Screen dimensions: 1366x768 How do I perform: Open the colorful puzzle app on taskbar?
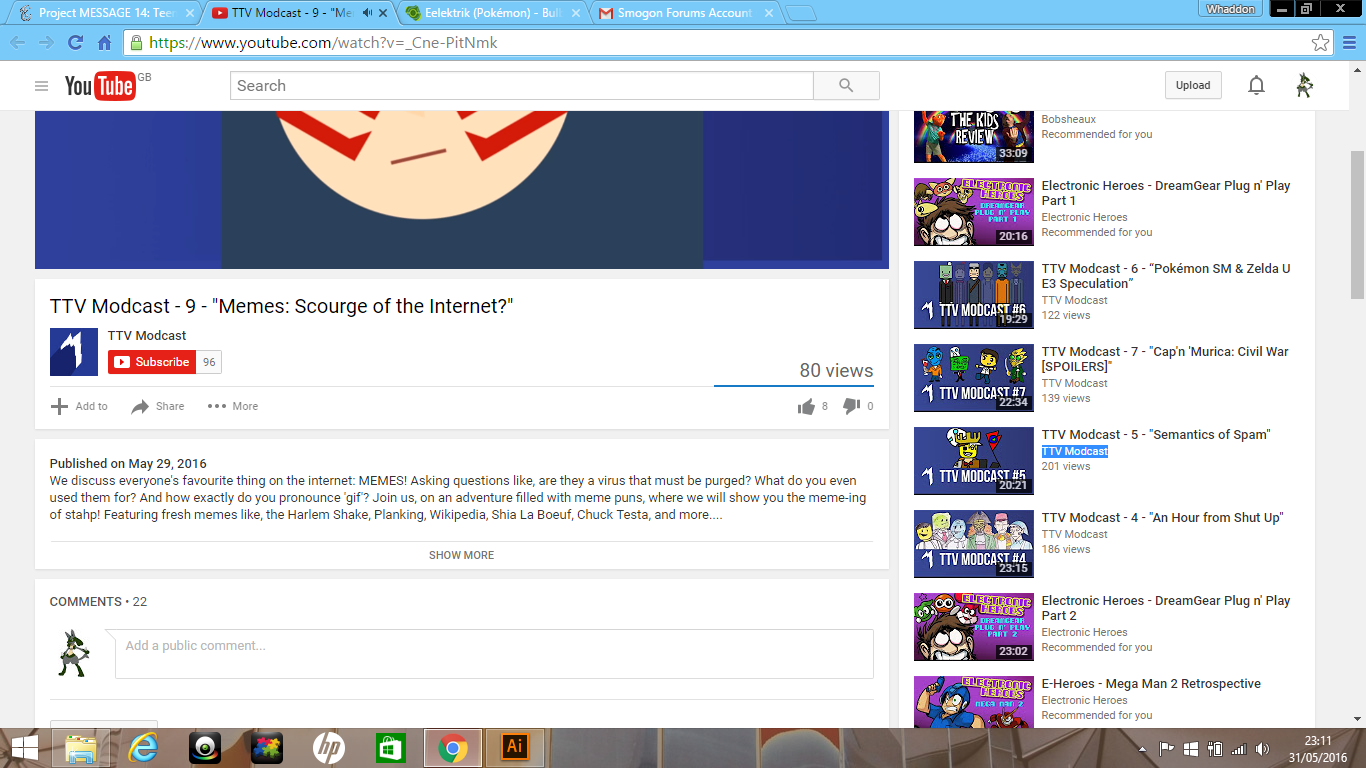(267, 748)
